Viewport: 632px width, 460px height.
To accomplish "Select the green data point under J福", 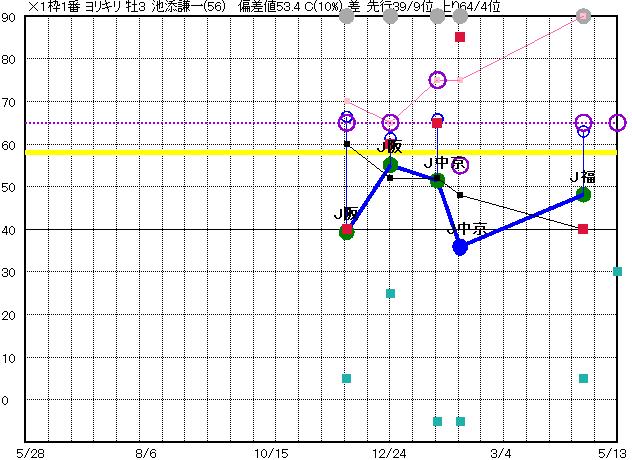I will [584, 195].
